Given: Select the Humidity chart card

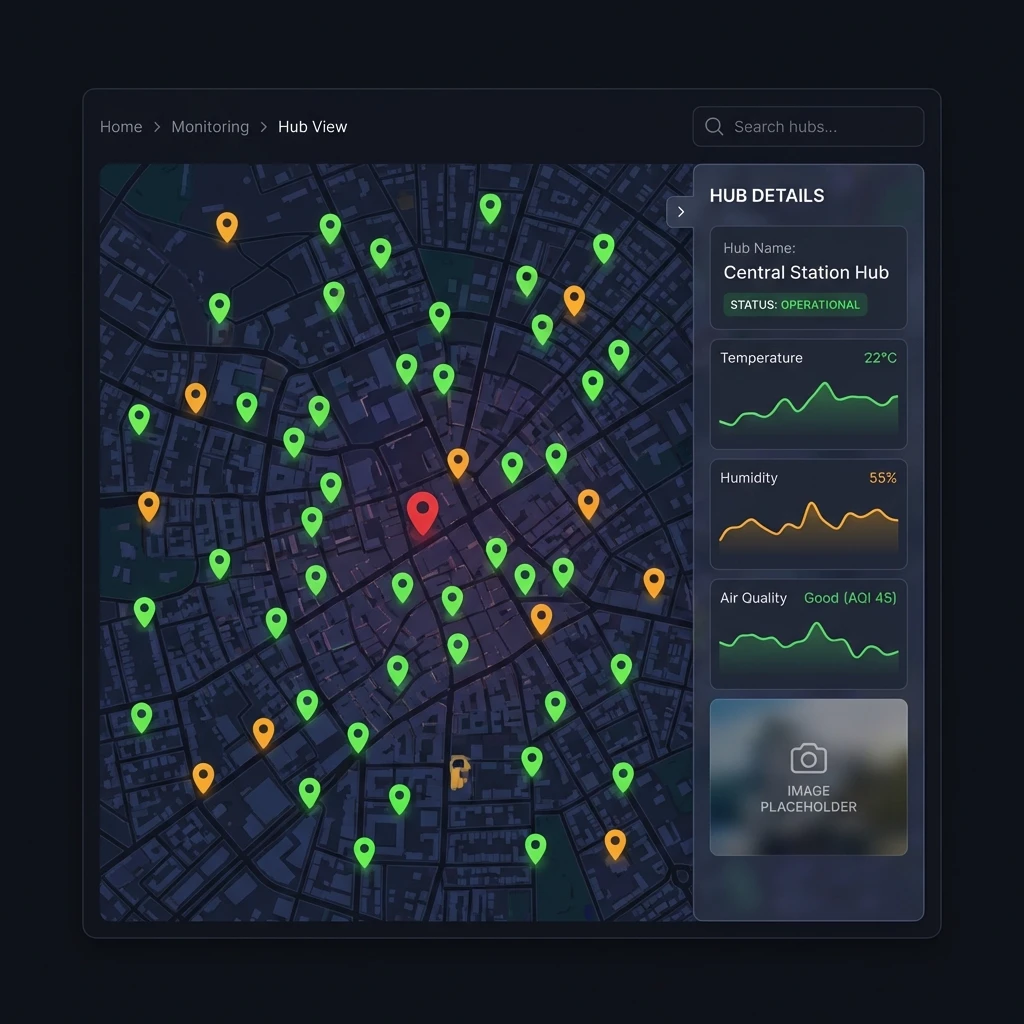Looking at the screenshot, I should point(808,514).
